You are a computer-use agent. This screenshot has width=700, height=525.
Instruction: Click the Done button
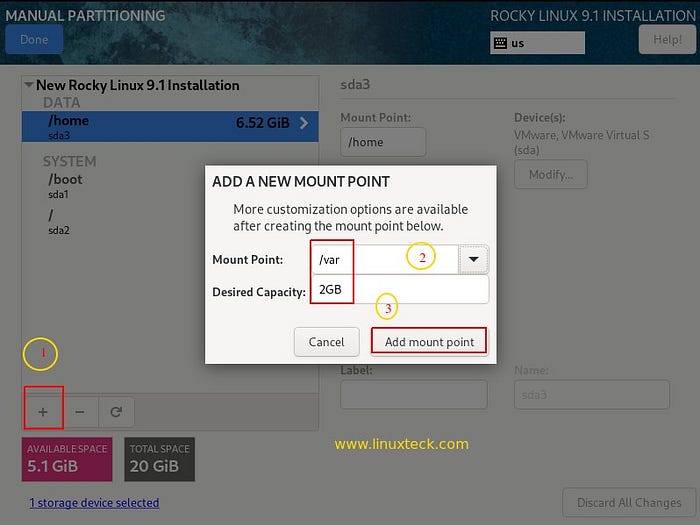coord(34,39)
